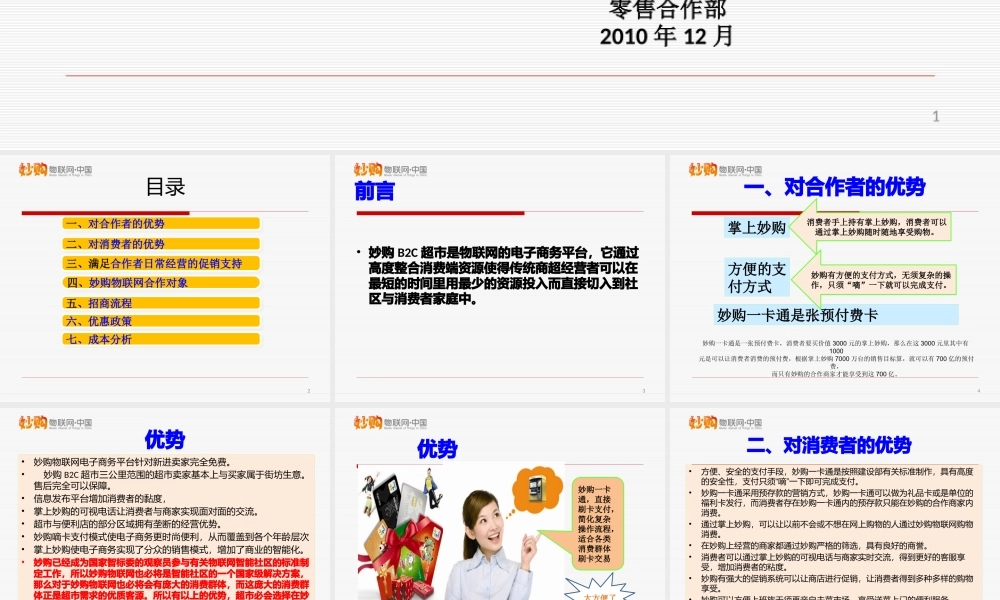Click the 零售合作部 title text

668,9
